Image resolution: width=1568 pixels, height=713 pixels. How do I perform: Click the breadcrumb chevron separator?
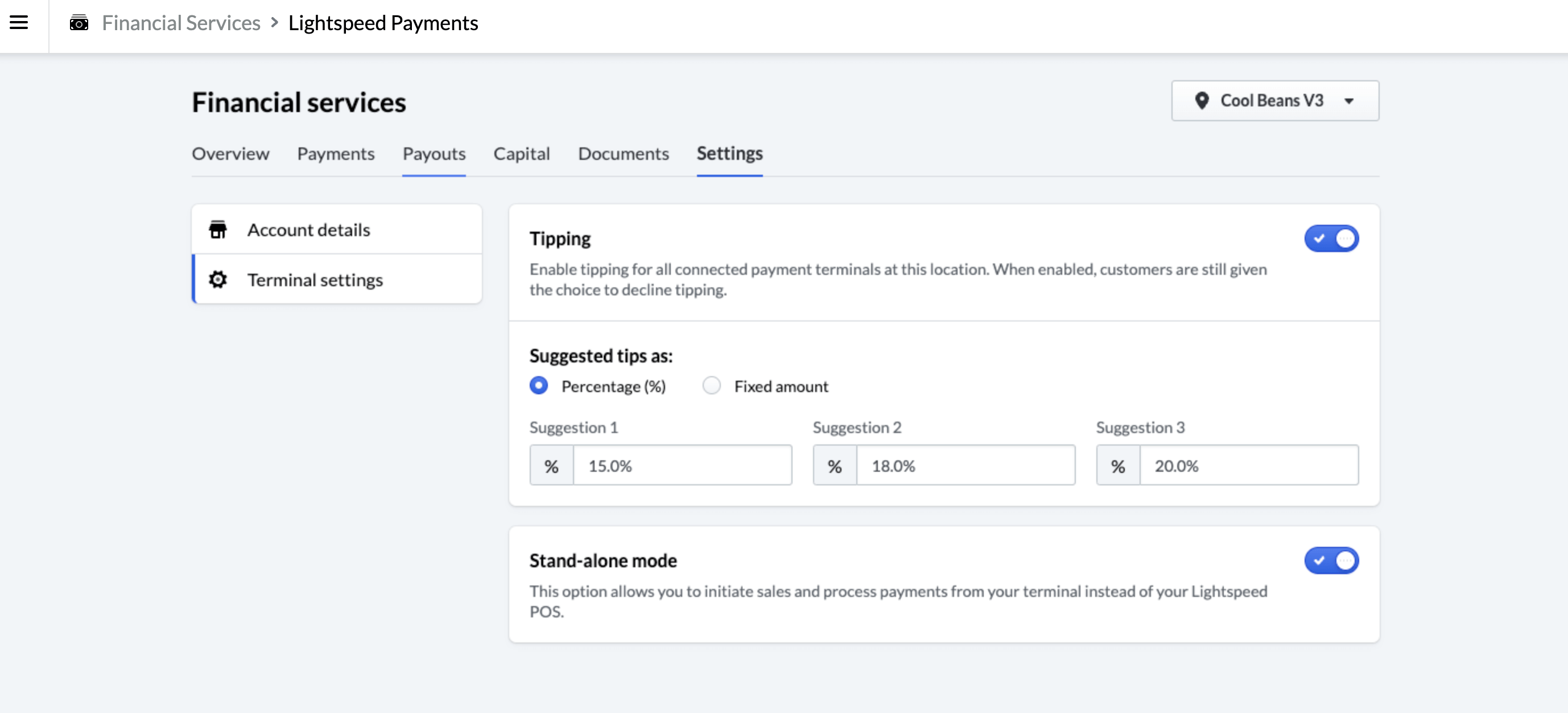click(x=275, y=23)
